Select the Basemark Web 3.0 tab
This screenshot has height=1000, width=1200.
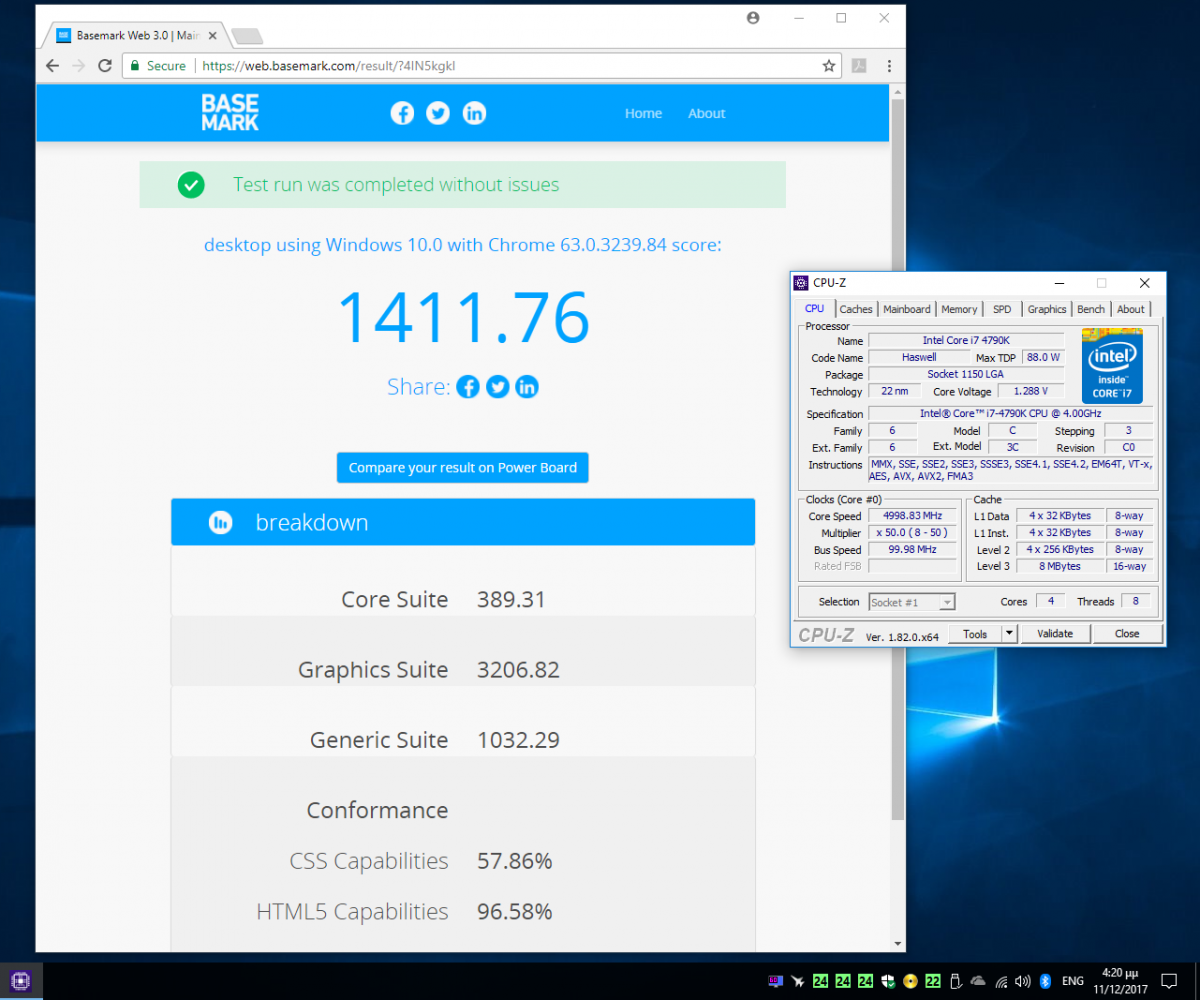pos(136,36)
